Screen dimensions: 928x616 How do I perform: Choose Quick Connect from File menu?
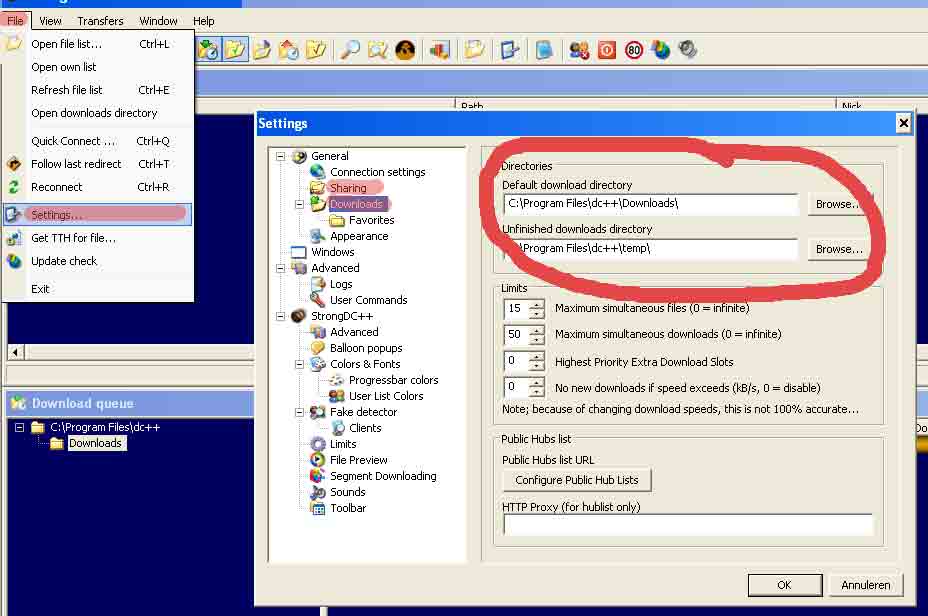(98, 141)
